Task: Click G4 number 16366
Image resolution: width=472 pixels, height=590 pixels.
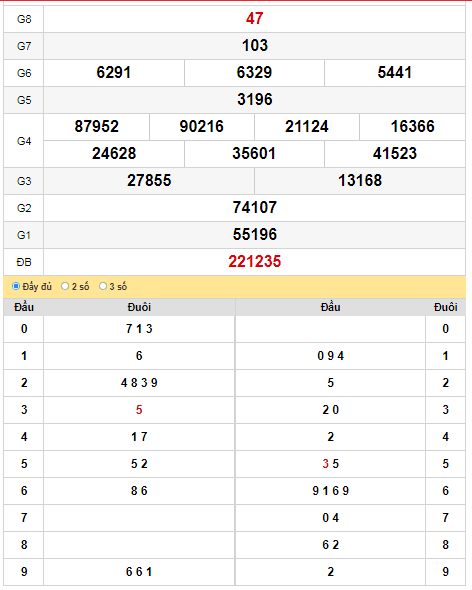Action: (x=412, y=126)
